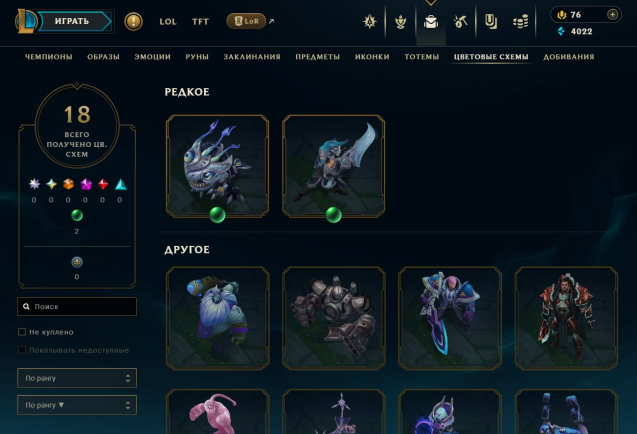This screenshot has height=434, width=637.
Task: Enable the Не куплено checkbox
Action: [22, 332]
